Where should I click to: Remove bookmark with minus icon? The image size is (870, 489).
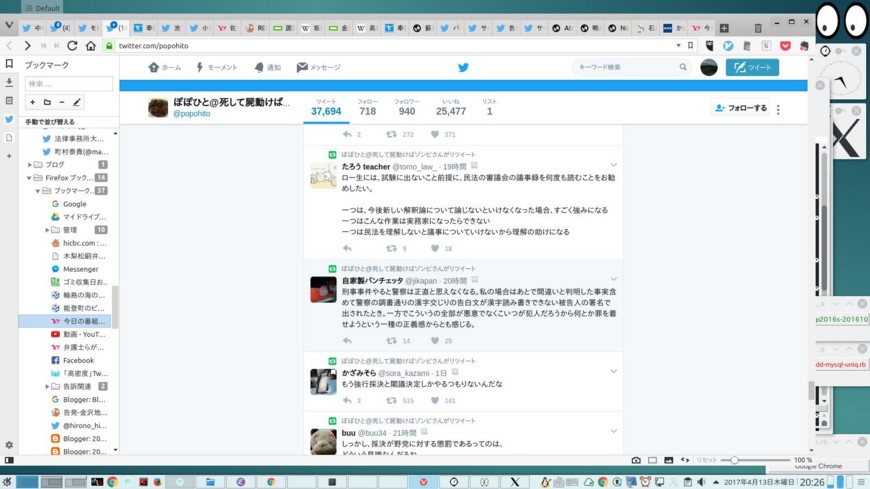click(x=62, y=102)
